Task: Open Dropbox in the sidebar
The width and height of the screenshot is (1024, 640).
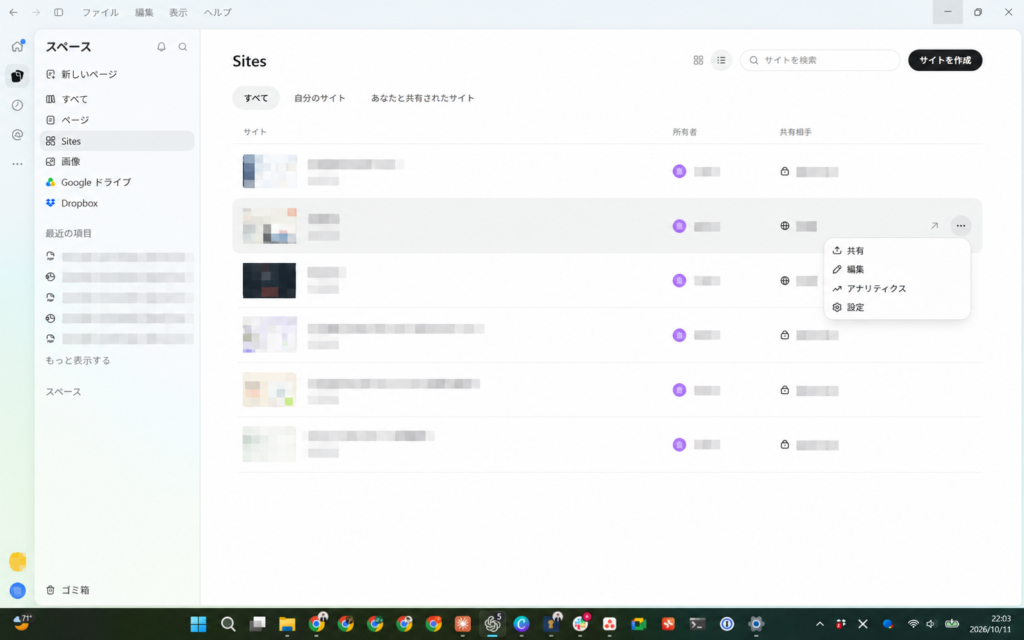Action: pyautogui.click(x=118, y=203)
